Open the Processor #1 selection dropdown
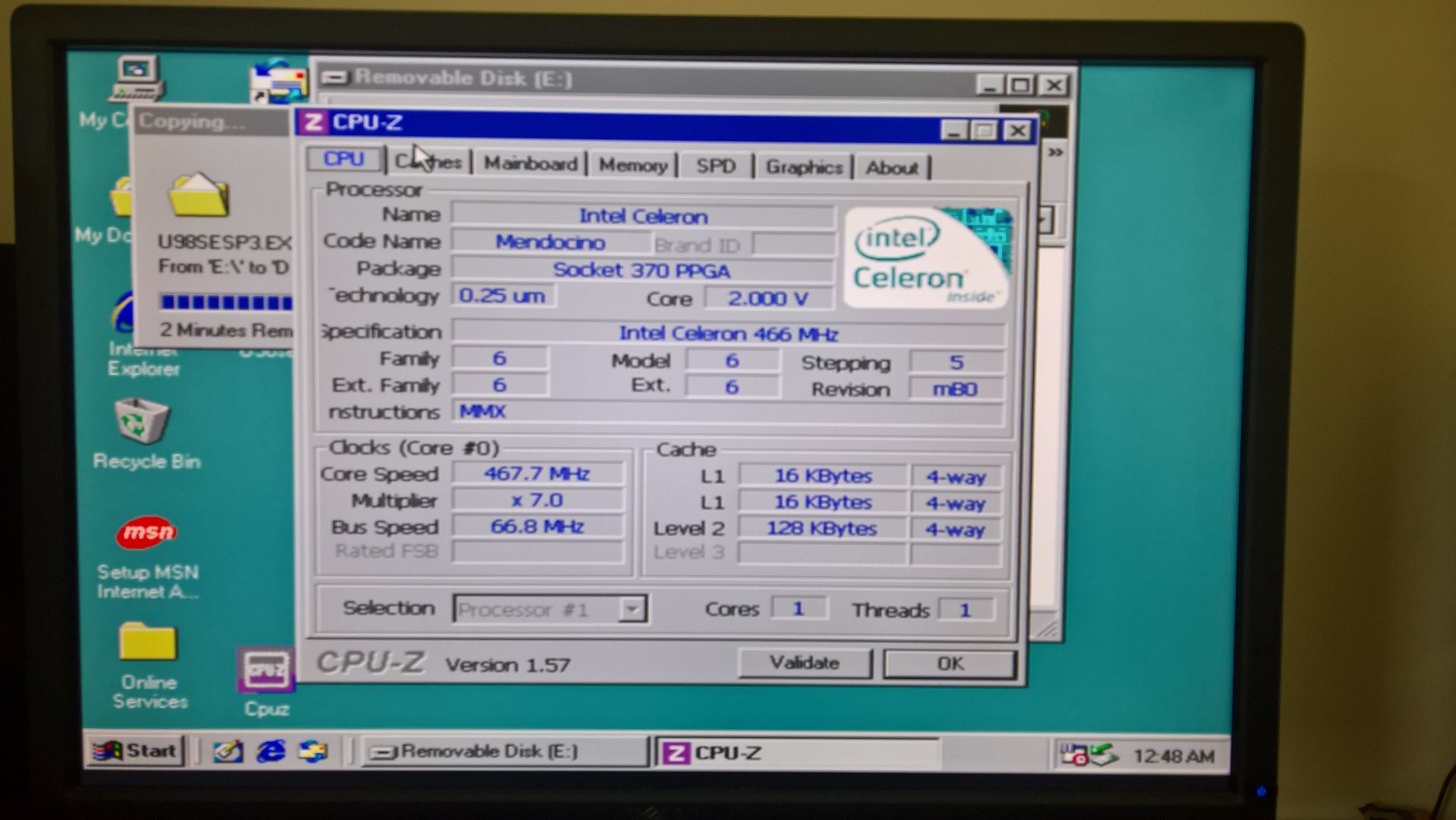This screenshot has width=1456, height=820. [x=632, y=609]
